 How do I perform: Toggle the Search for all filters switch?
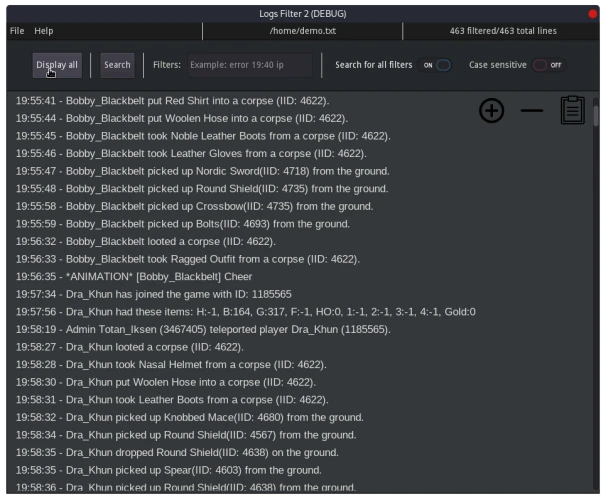coord(436,65)
